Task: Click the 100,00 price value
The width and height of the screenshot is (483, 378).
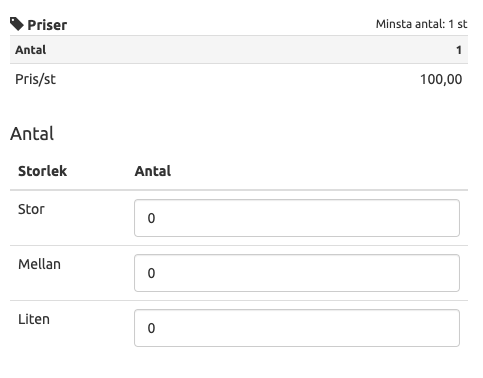Action: tap(441, 79)
